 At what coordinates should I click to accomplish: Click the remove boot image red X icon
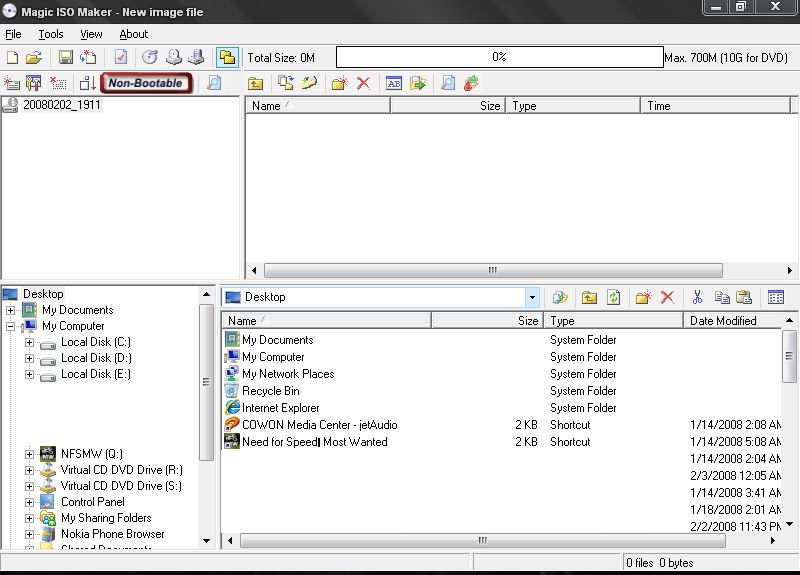(58, 83)
